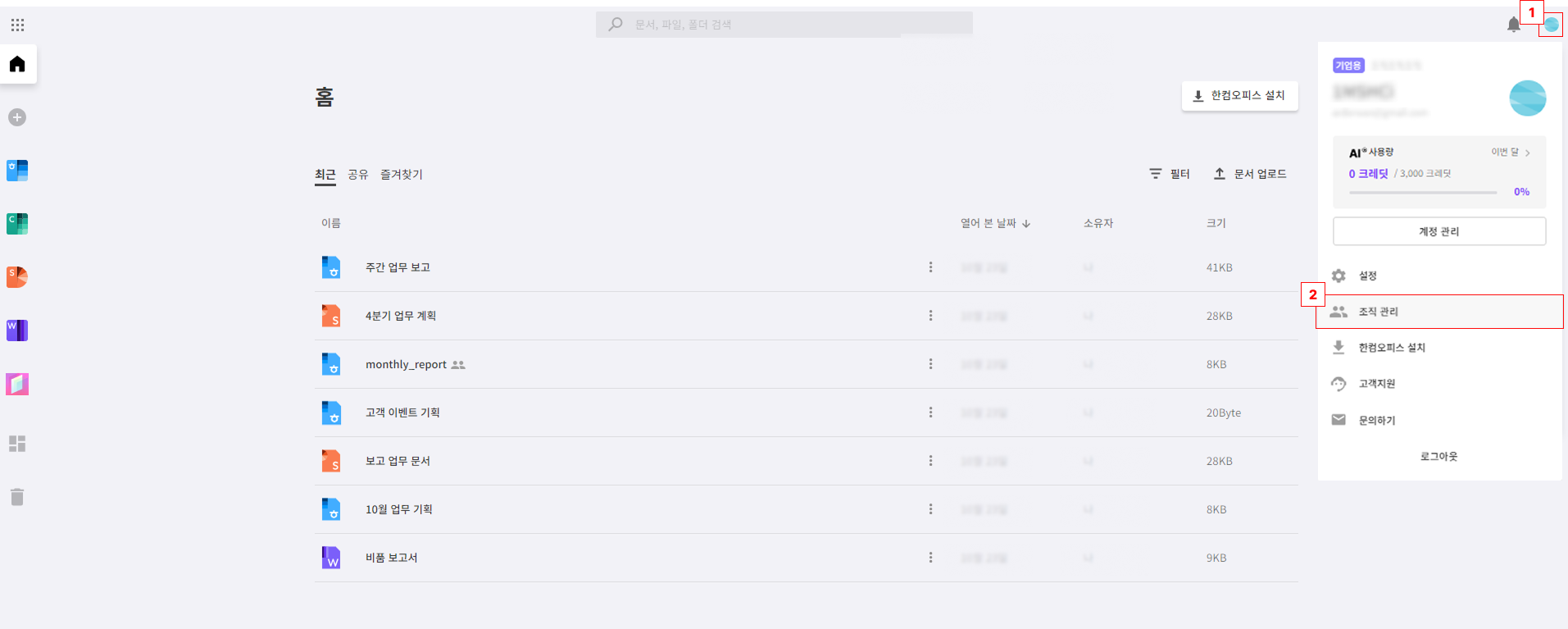This screenshot has width=1568, height=629.
Task: Select 조직 관리 in profile menu
Action: pyautogui.click(x=1439, y=312)
